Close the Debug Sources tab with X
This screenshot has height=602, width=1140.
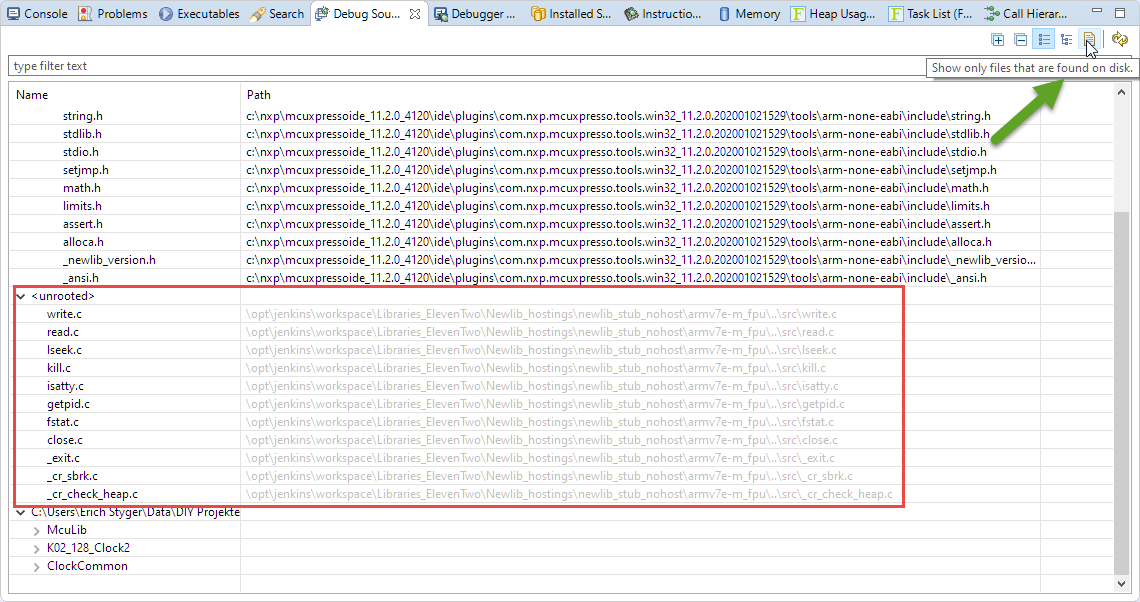tap(415, 14)
